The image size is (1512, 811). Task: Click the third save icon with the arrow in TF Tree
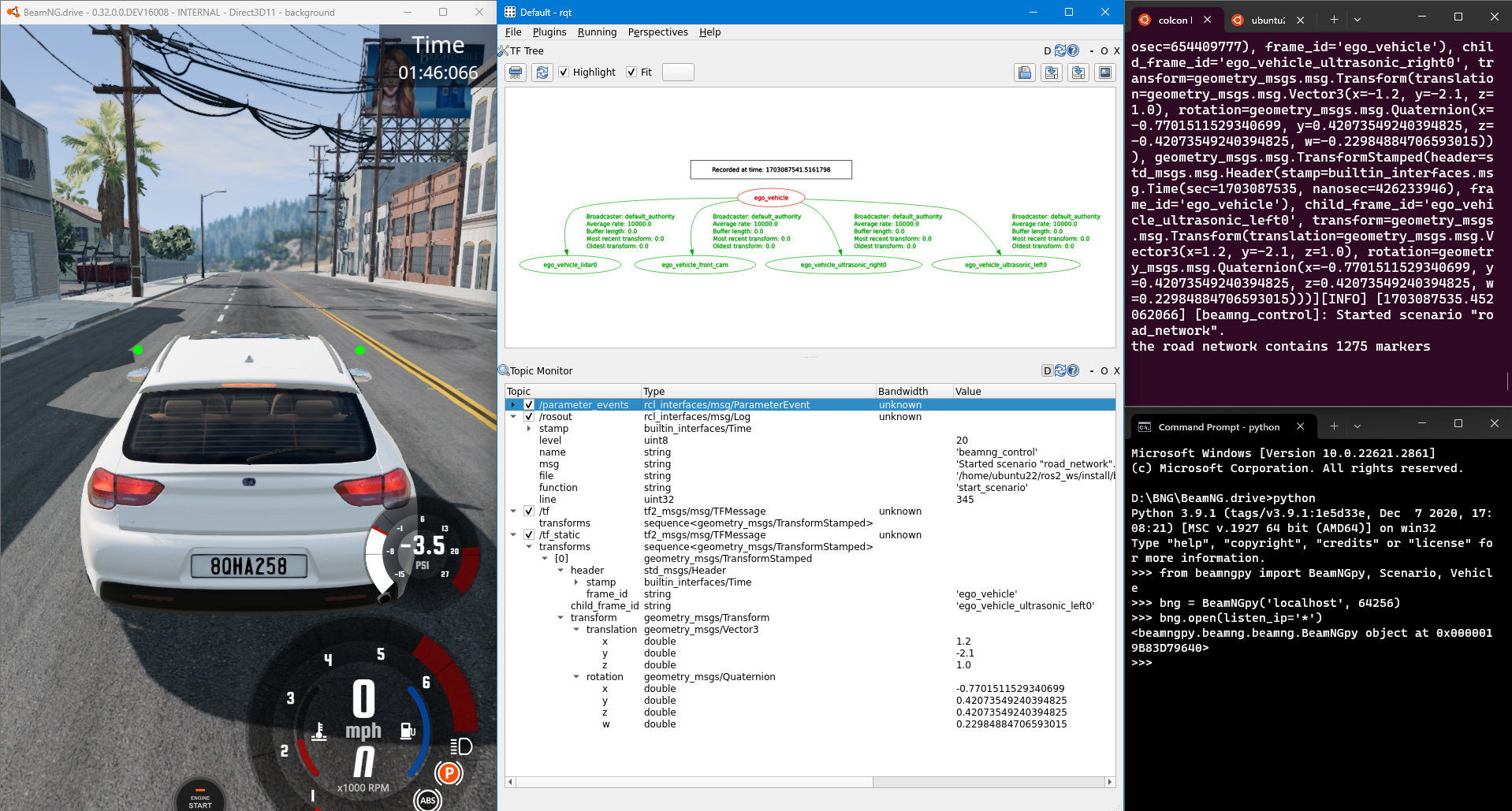[1078, 73]
